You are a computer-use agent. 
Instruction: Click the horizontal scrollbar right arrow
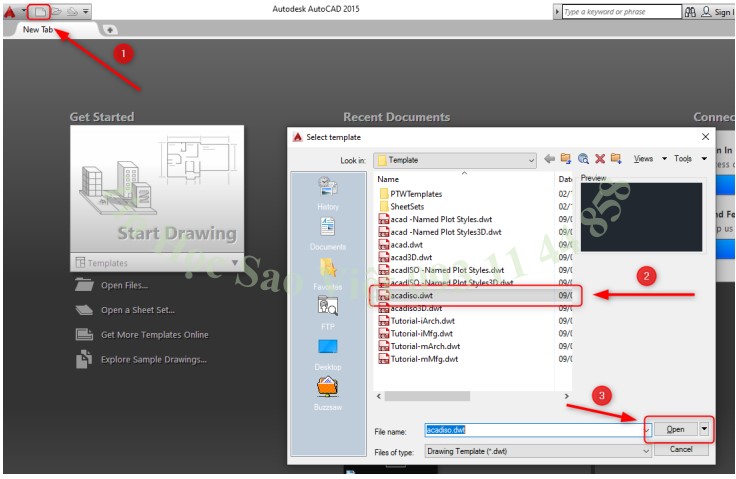[566, 396]
